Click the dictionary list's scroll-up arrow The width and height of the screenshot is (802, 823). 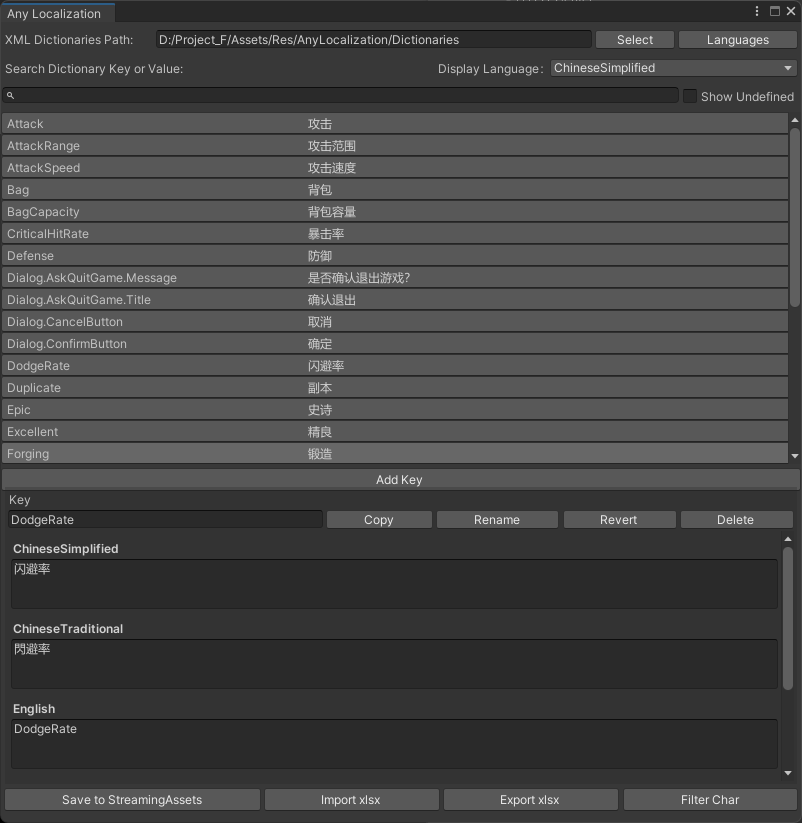point(795,120)
